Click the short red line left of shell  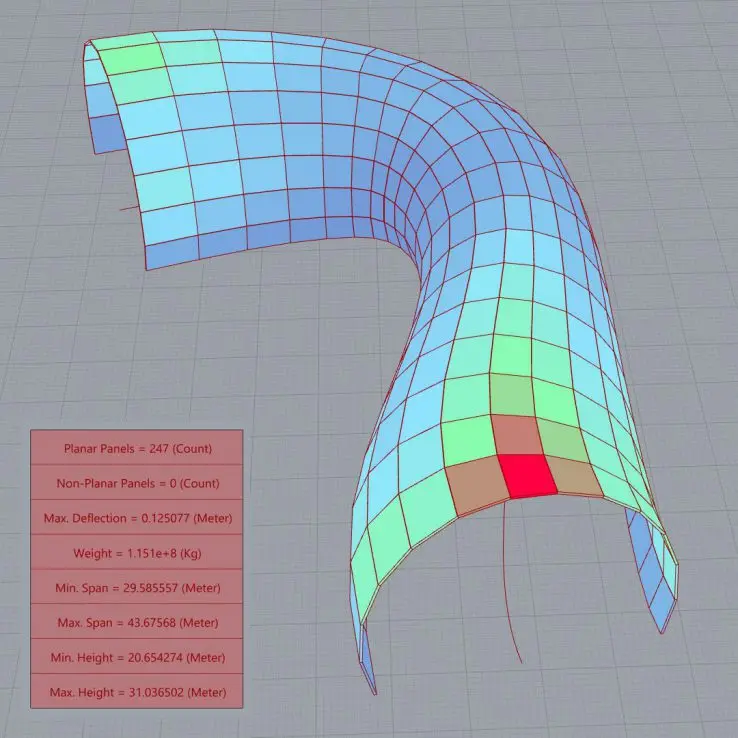point(128,208)
